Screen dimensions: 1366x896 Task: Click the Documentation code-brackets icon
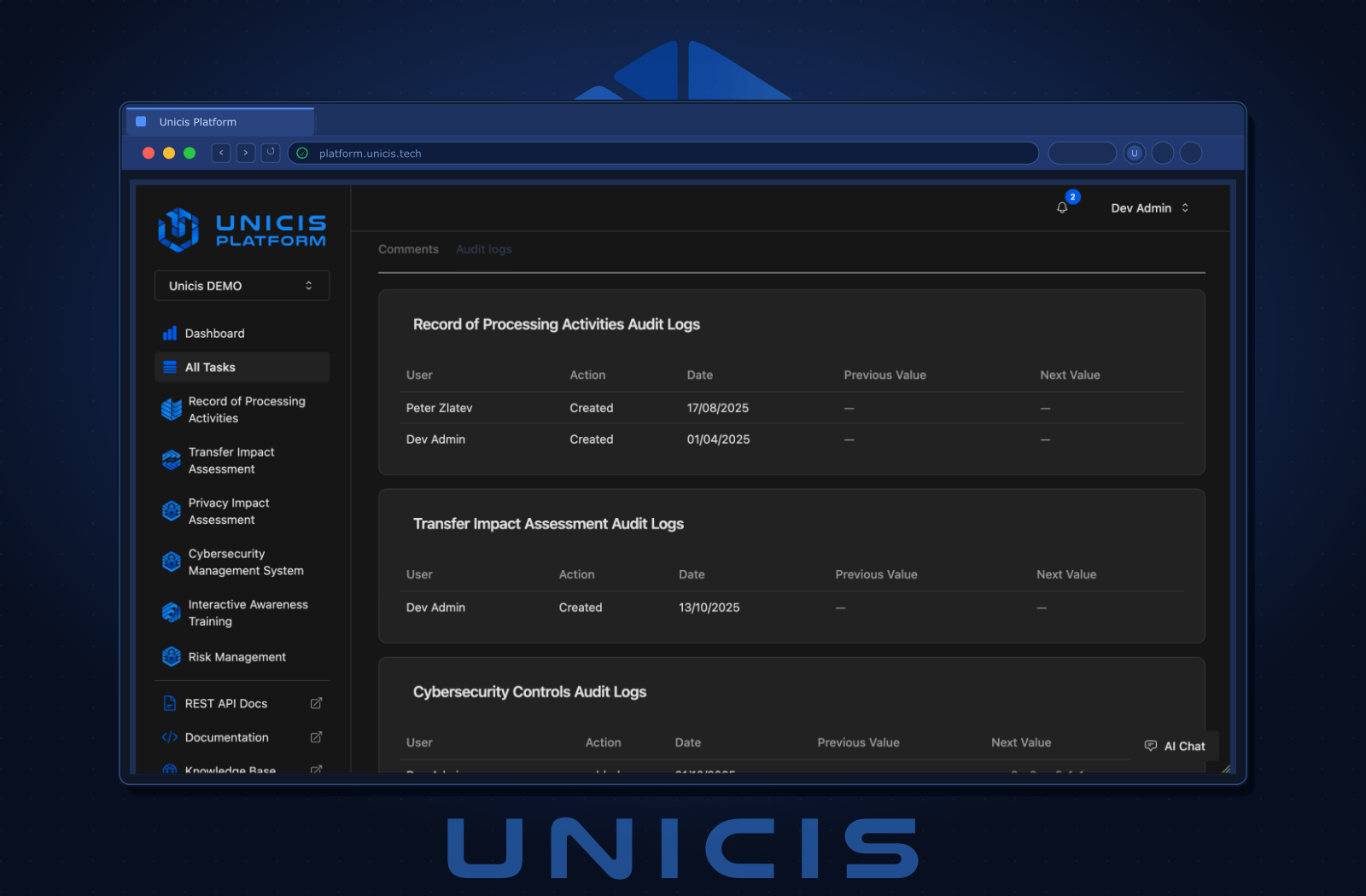(170, 737)
